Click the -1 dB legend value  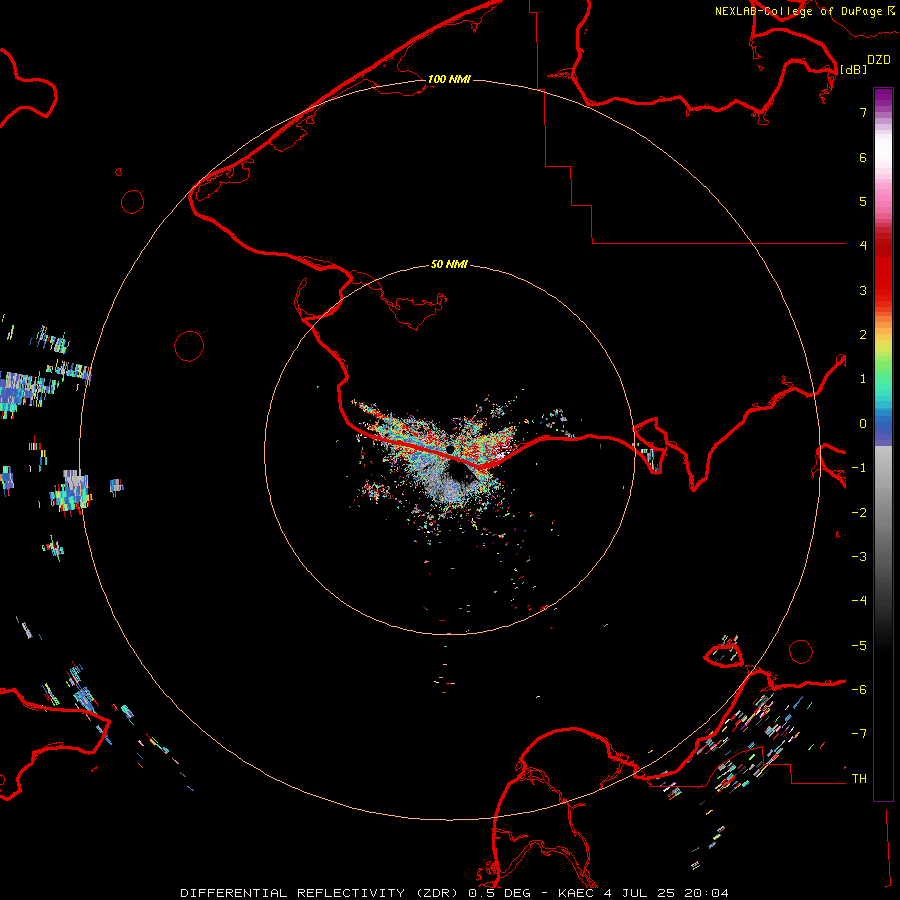[x=859, y=468]
